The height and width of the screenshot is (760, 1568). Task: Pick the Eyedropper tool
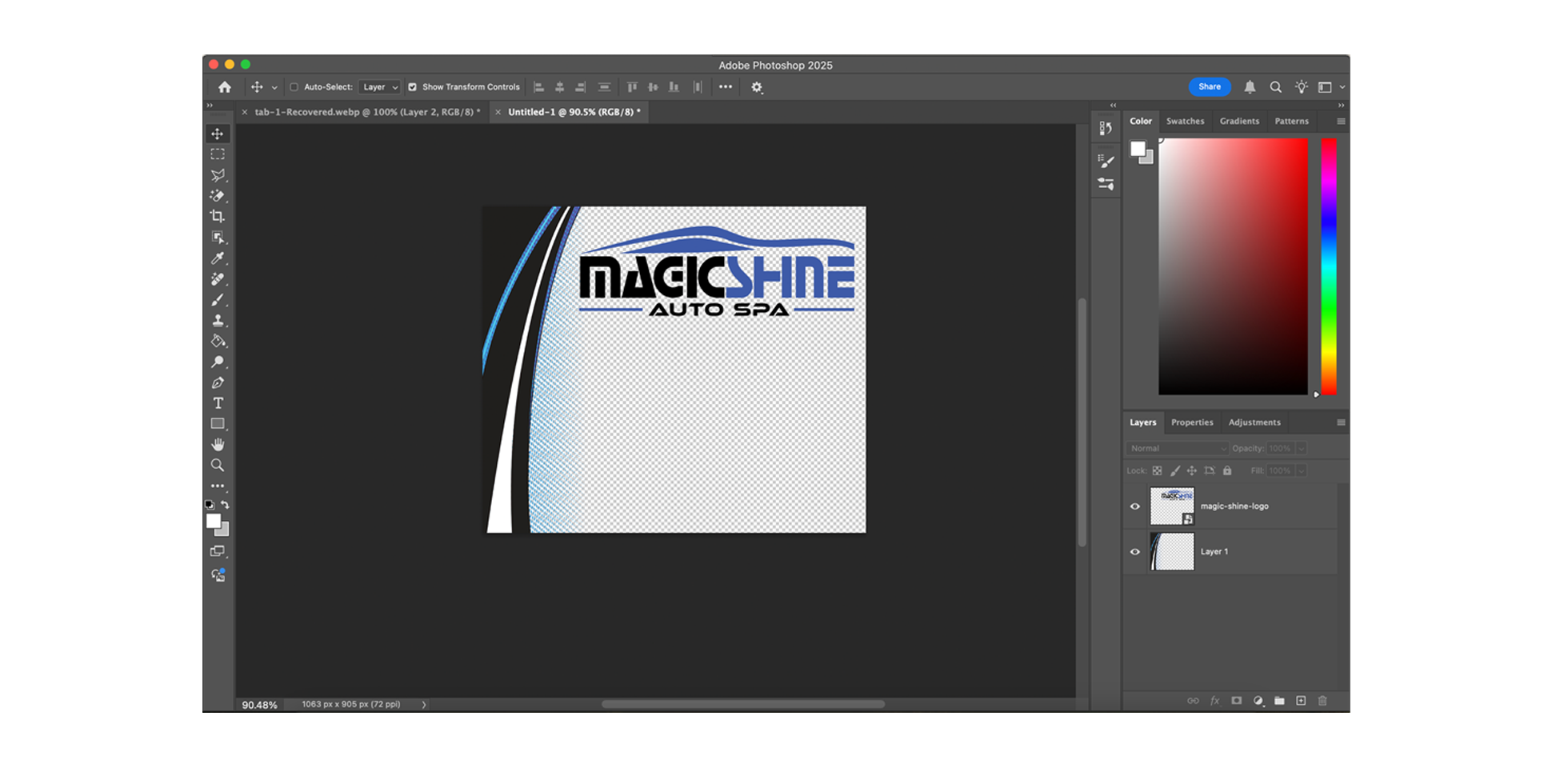pyautogui.click(x=218, y=258)
